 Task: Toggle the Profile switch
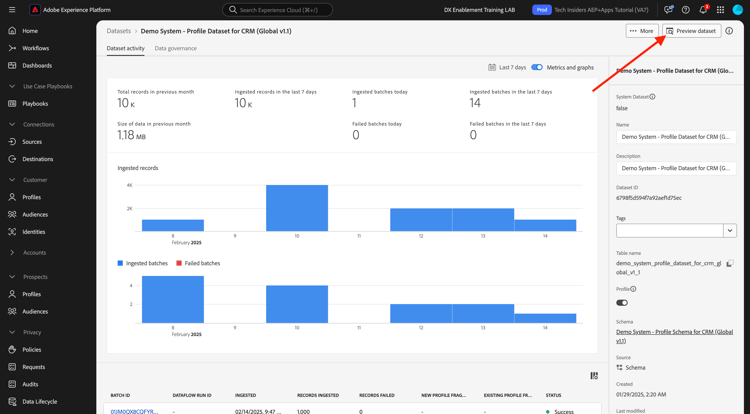click(x=622, y=303)
